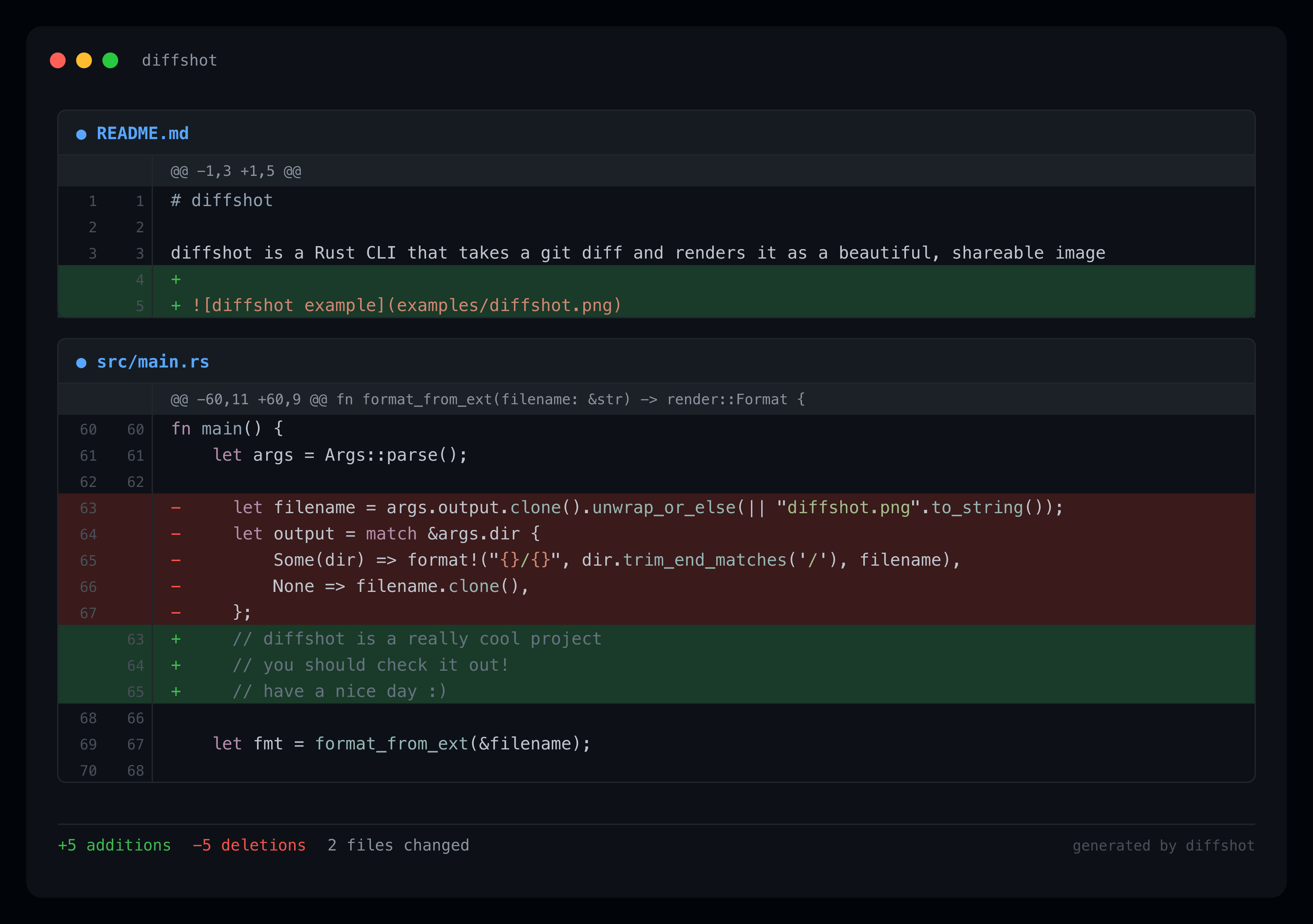Click the plus marker on README line 5
1313x924 pixels.
[176, 306]
